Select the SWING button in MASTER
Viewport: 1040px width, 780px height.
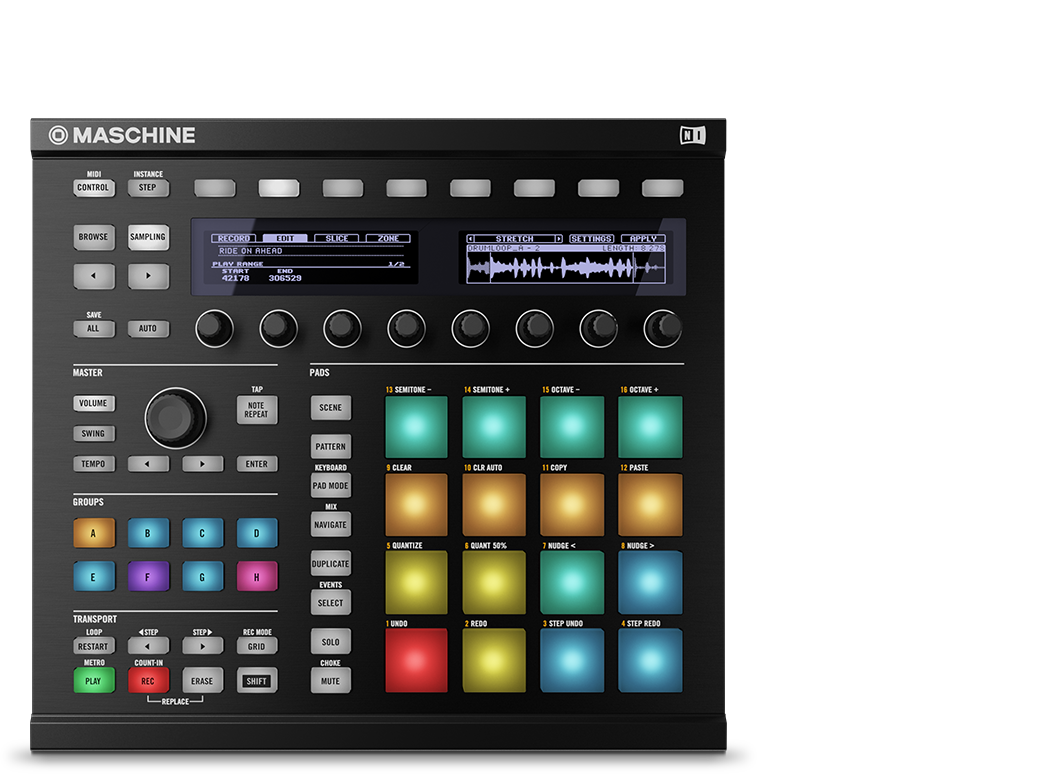click(x=94, y=434)
